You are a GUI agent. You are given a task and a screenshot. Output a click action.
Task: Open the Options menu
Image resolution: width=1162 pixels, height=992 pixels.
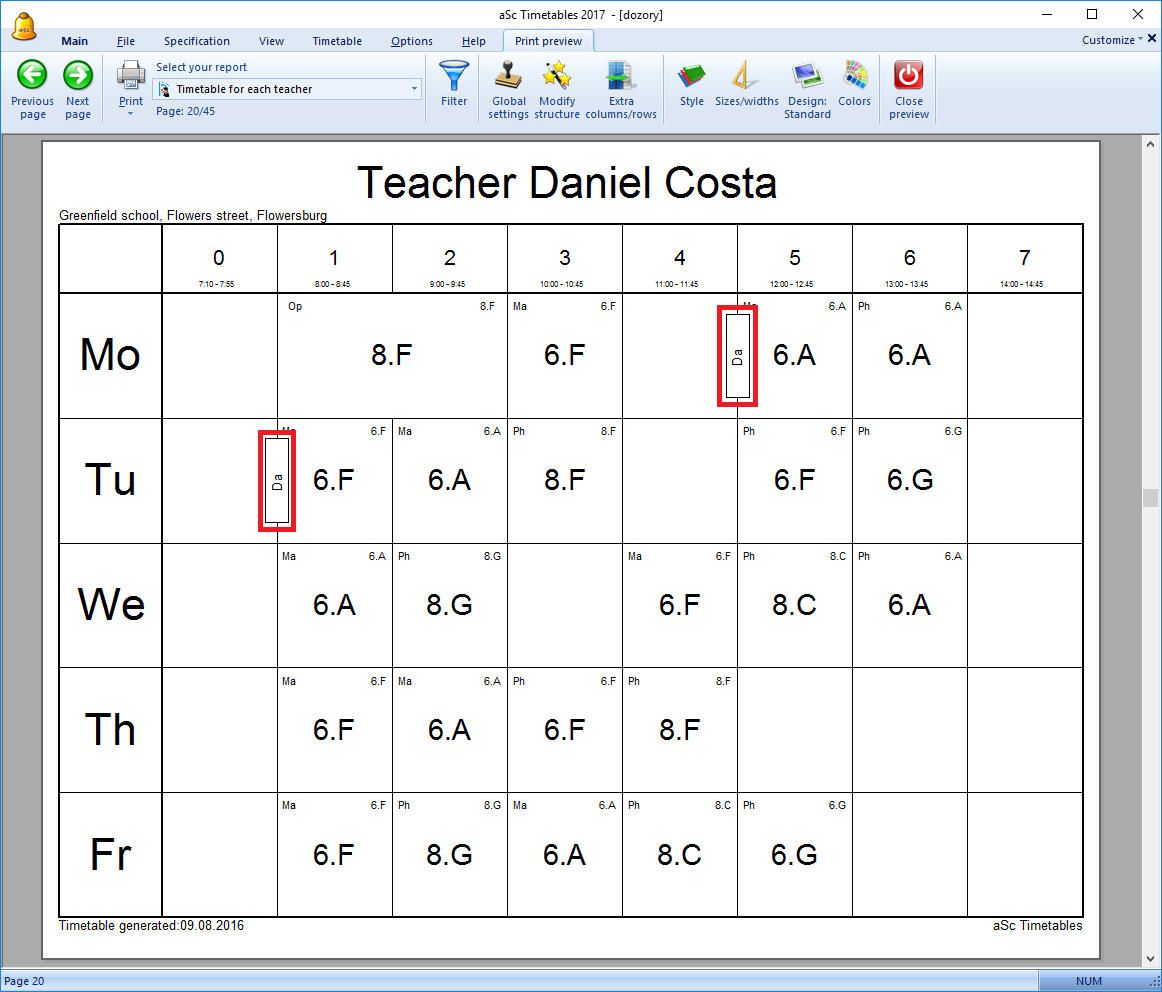click(x=412, y=41)
